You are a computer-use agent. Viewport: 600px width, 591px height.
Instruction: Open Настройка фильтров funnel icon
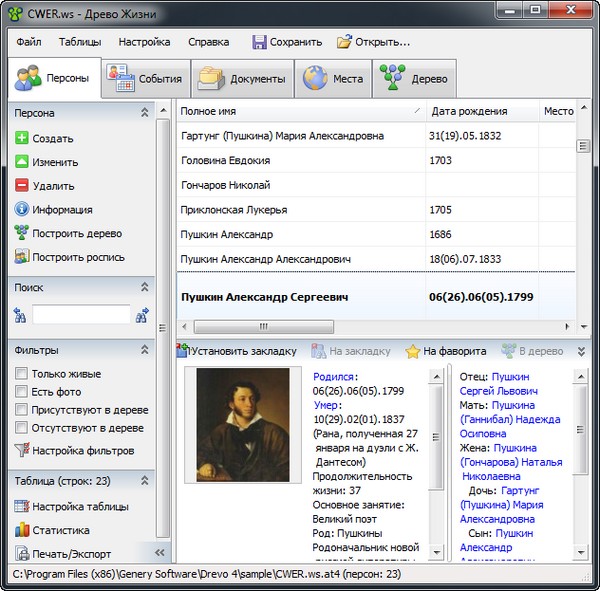coord(22,450)
